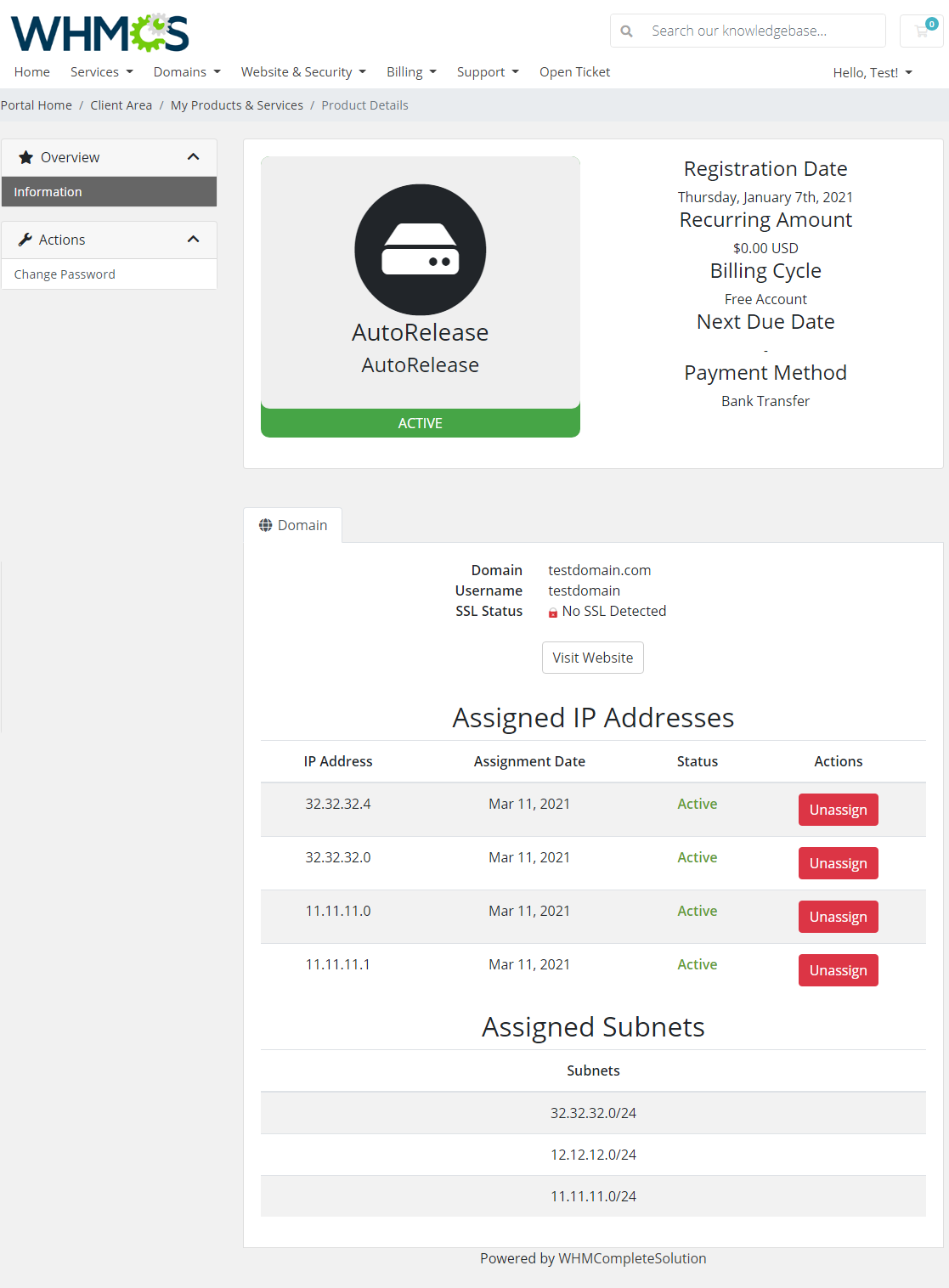Click the '$0.00 USD' recurring amount
949x1288 pixels.
point(765,248)
